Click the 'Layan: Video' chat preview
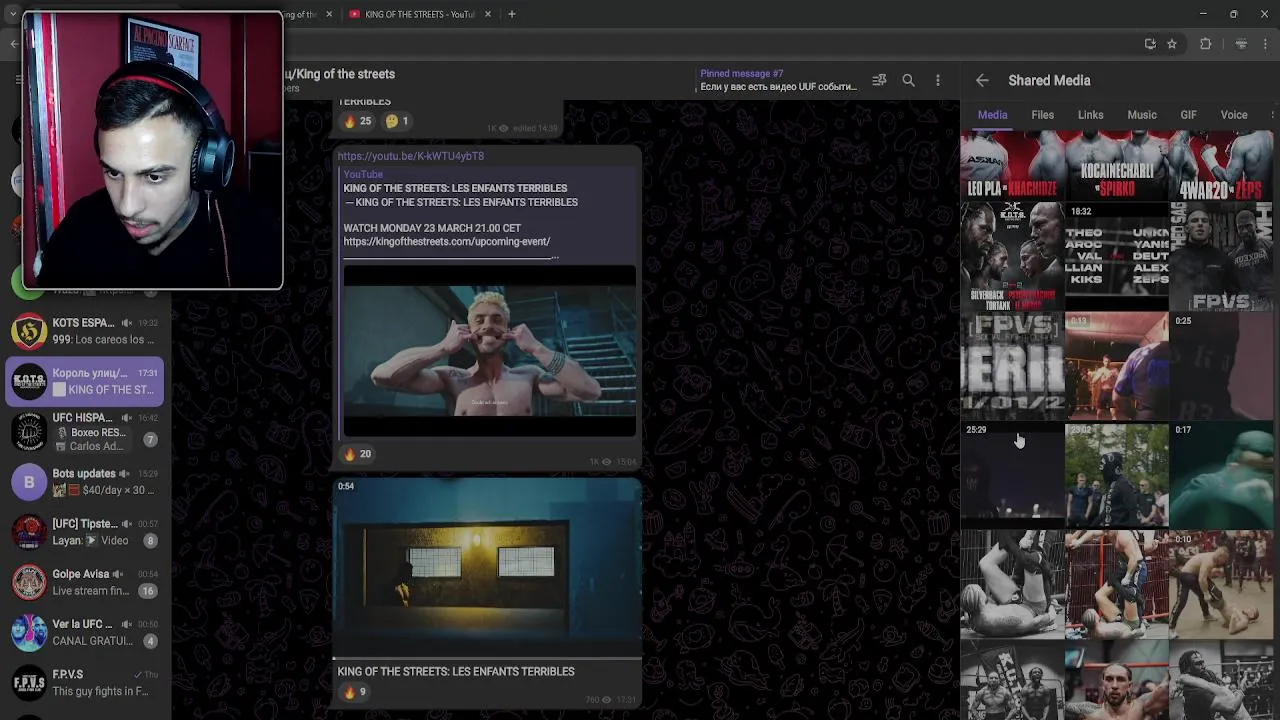The image size is (1280, 720). [90, 540]
